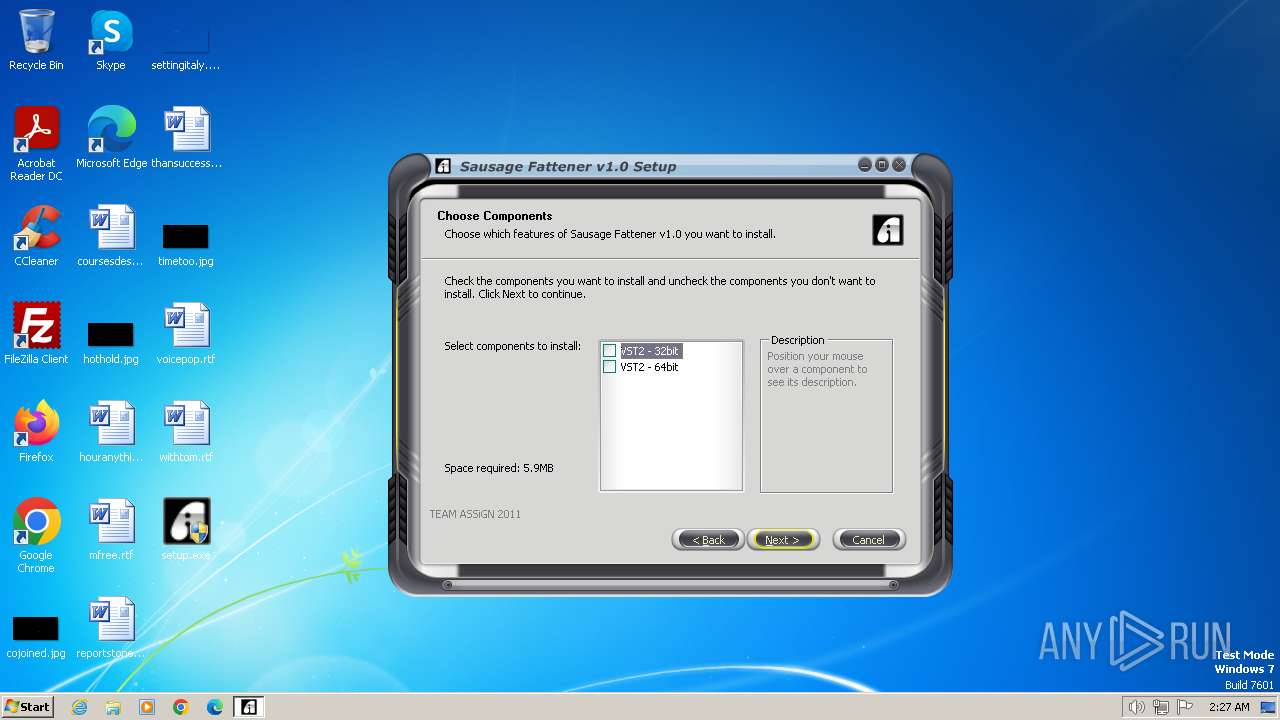Select voicepop.rtf desktop file
The height and width of the screenshot is (720, 1280).
point(186,334)
